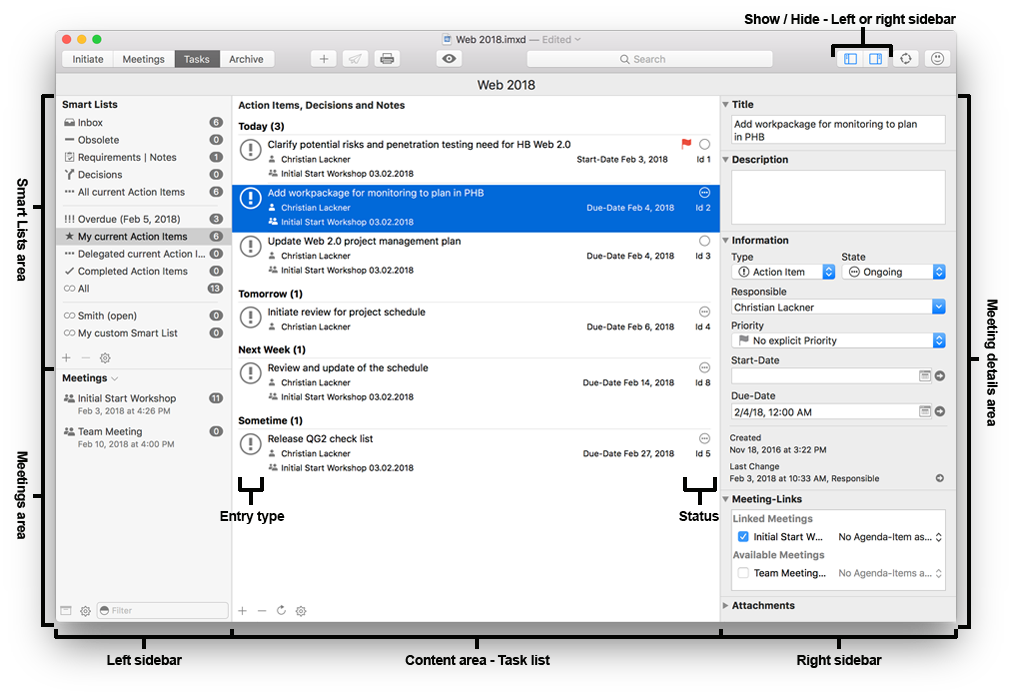Select the Initial Start Workshop meeting
1012x692 pixels.
tap(143, 404)
